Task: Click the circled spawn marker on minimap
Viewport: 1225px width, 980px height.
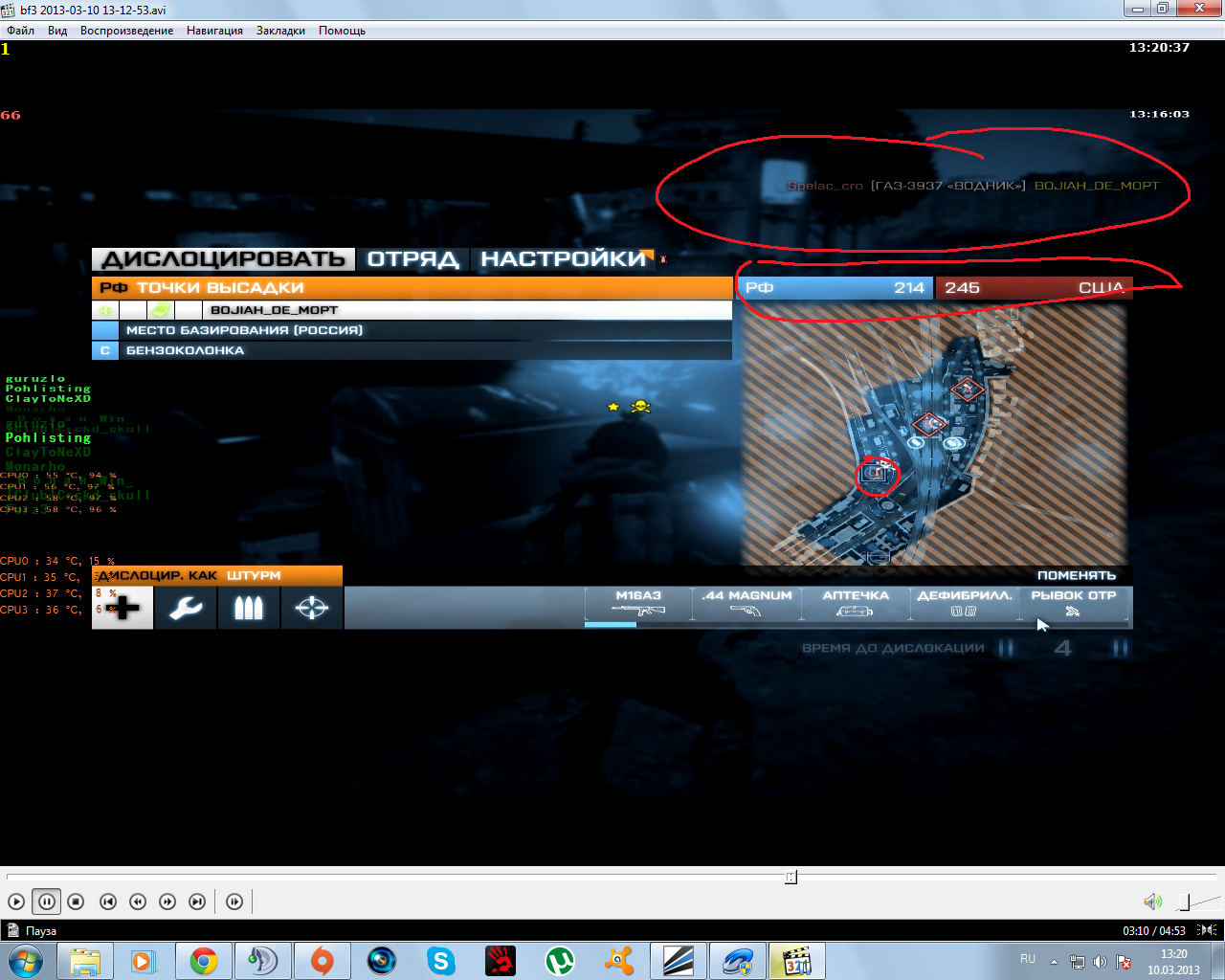Action: pos(876,473)
